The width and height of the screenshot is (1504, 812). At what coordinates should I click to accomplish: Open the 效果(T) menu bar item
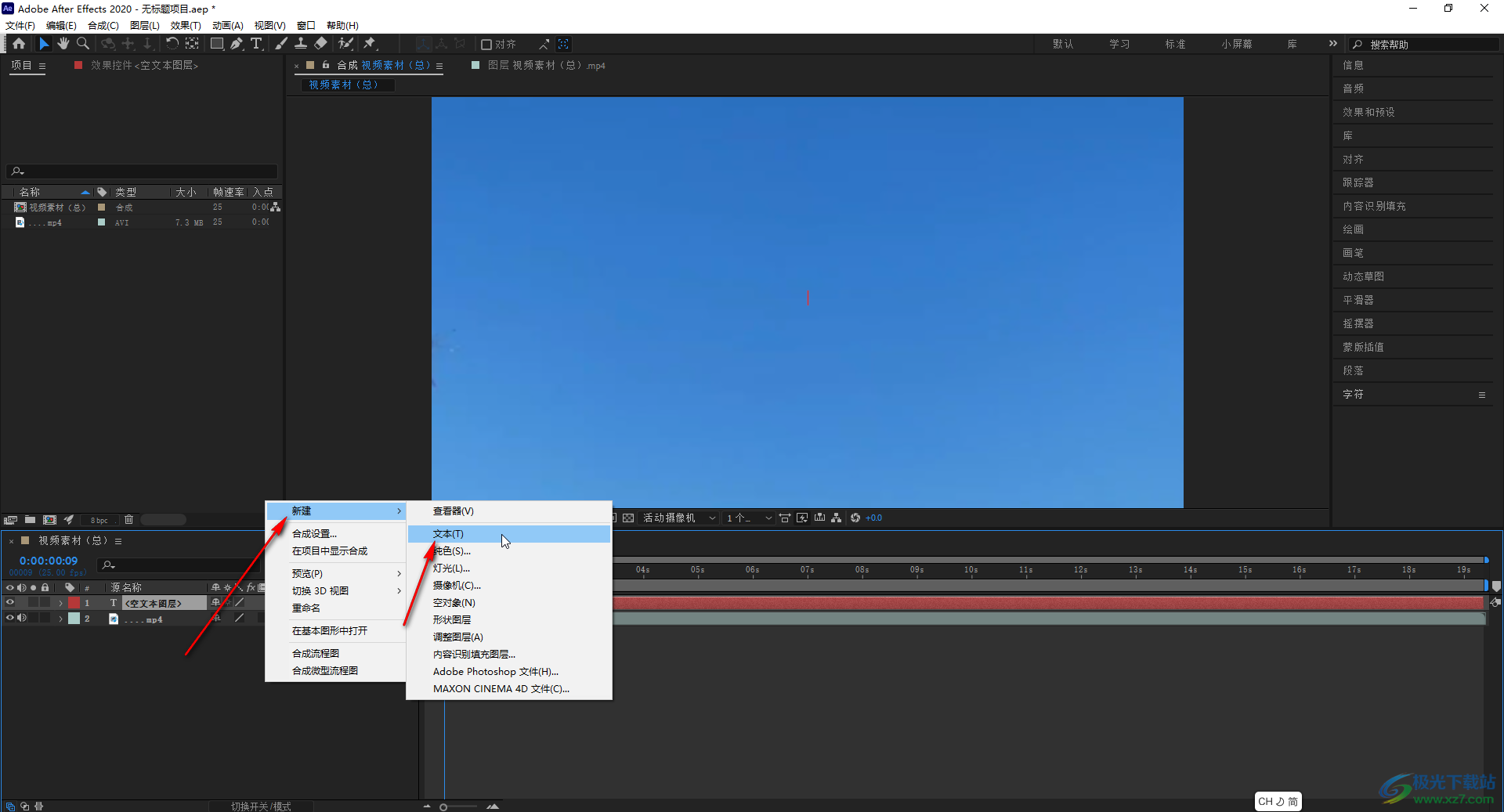point(186,26)
